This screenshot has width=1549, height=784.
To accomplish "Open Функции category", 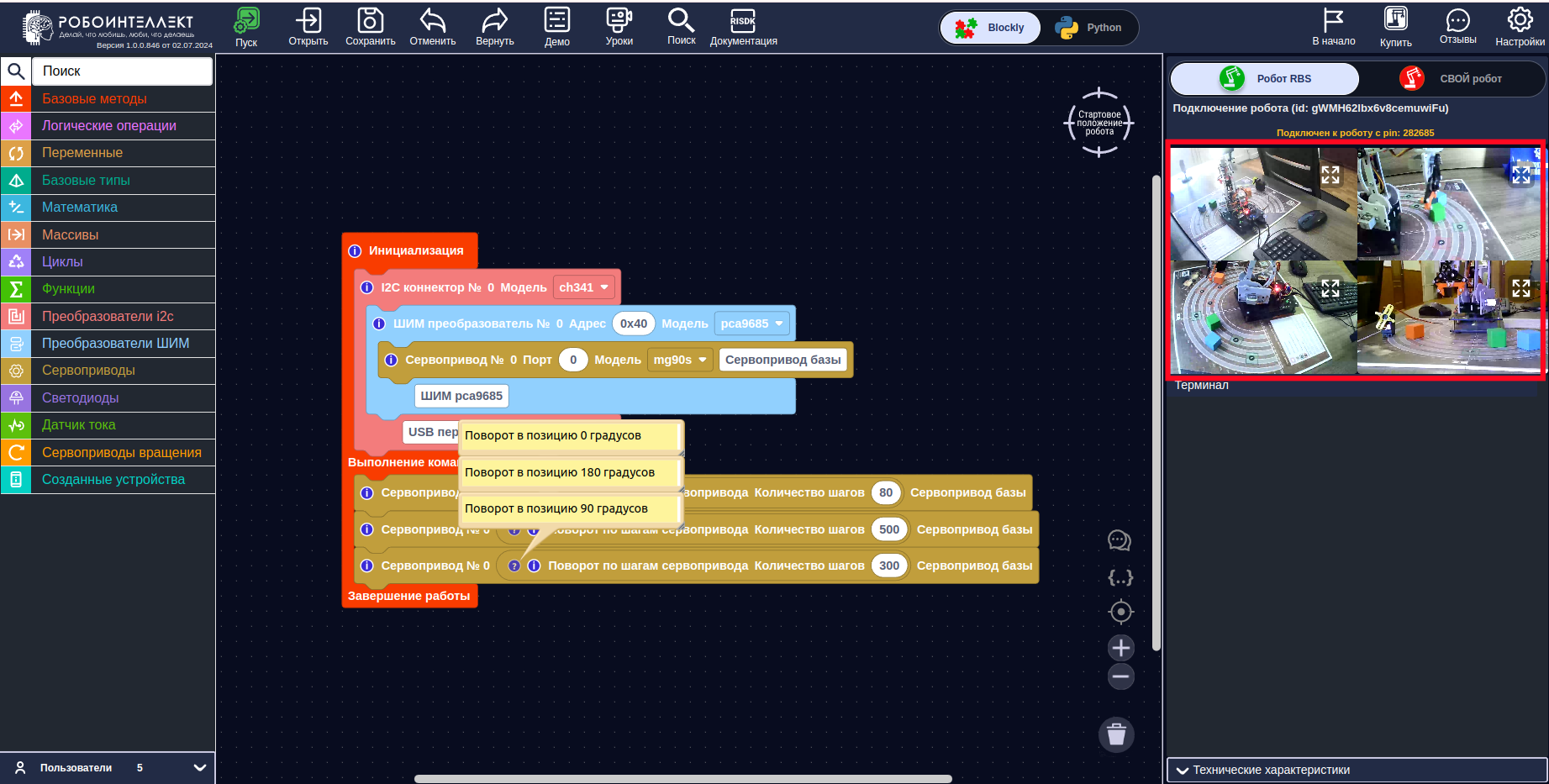I will [x=108, y=288].
